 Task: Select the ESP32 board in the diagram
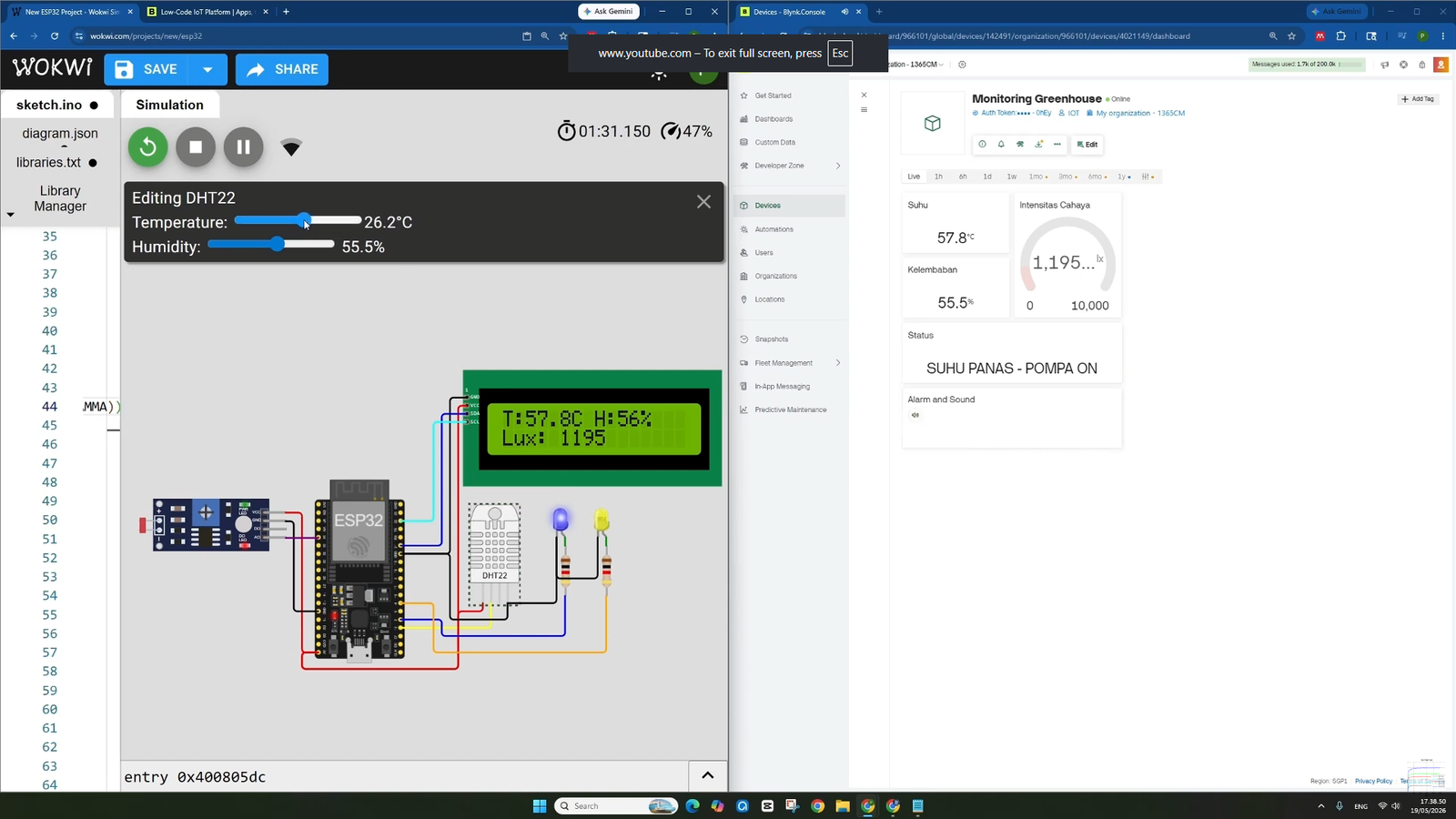click(359, 569)
